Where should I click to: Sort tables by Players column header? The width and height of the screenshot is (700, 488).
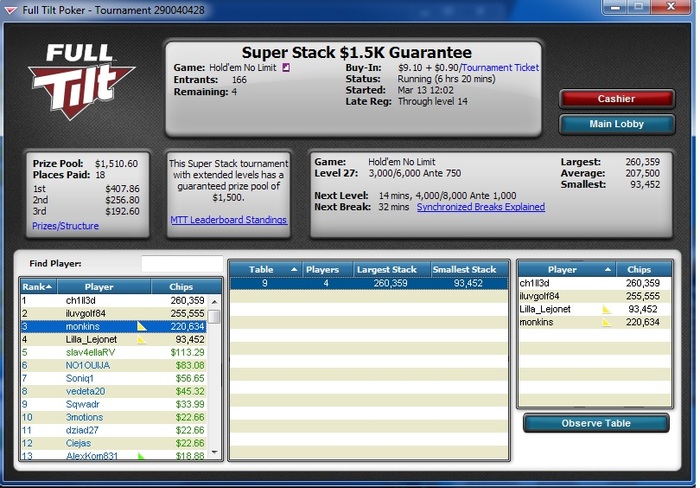click(x=327, y=270)
